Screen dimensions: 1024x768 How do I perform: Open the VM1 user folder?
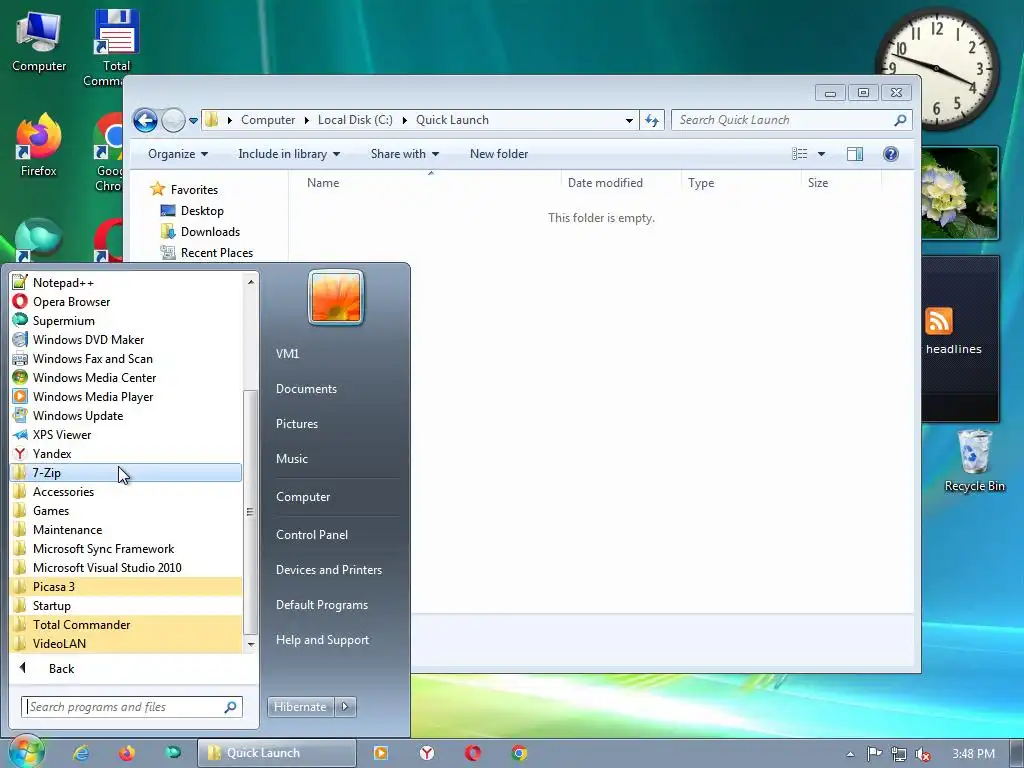pos(287,353)
